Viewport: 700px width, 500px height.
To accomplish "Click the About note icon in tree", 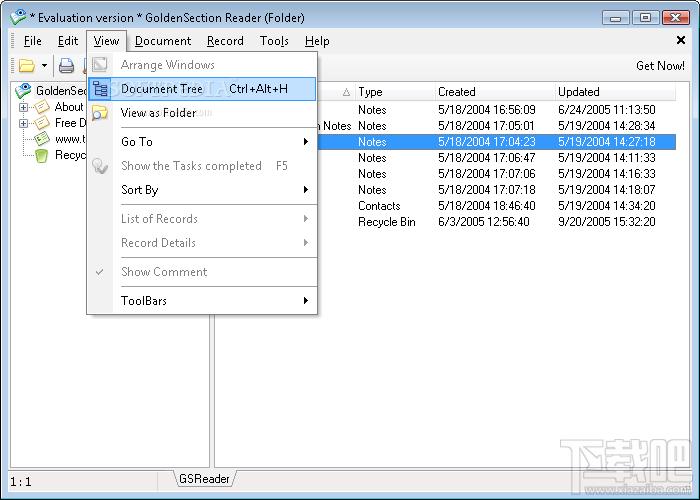I will (42, 107).
